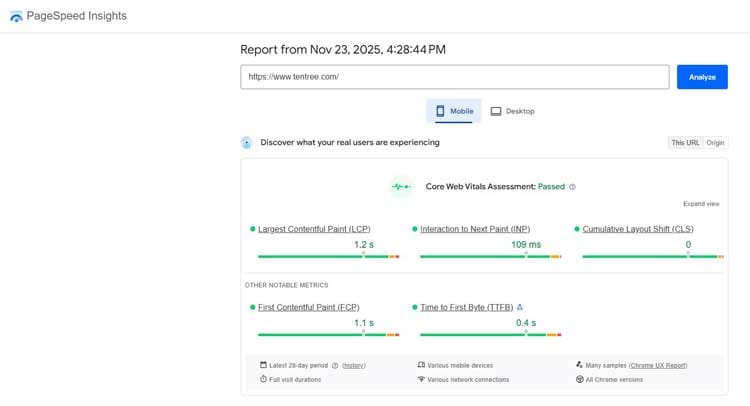The image size is (750, 406).
Task: Click the LCP value 1.2 s
Action: (x=364, y=245)
